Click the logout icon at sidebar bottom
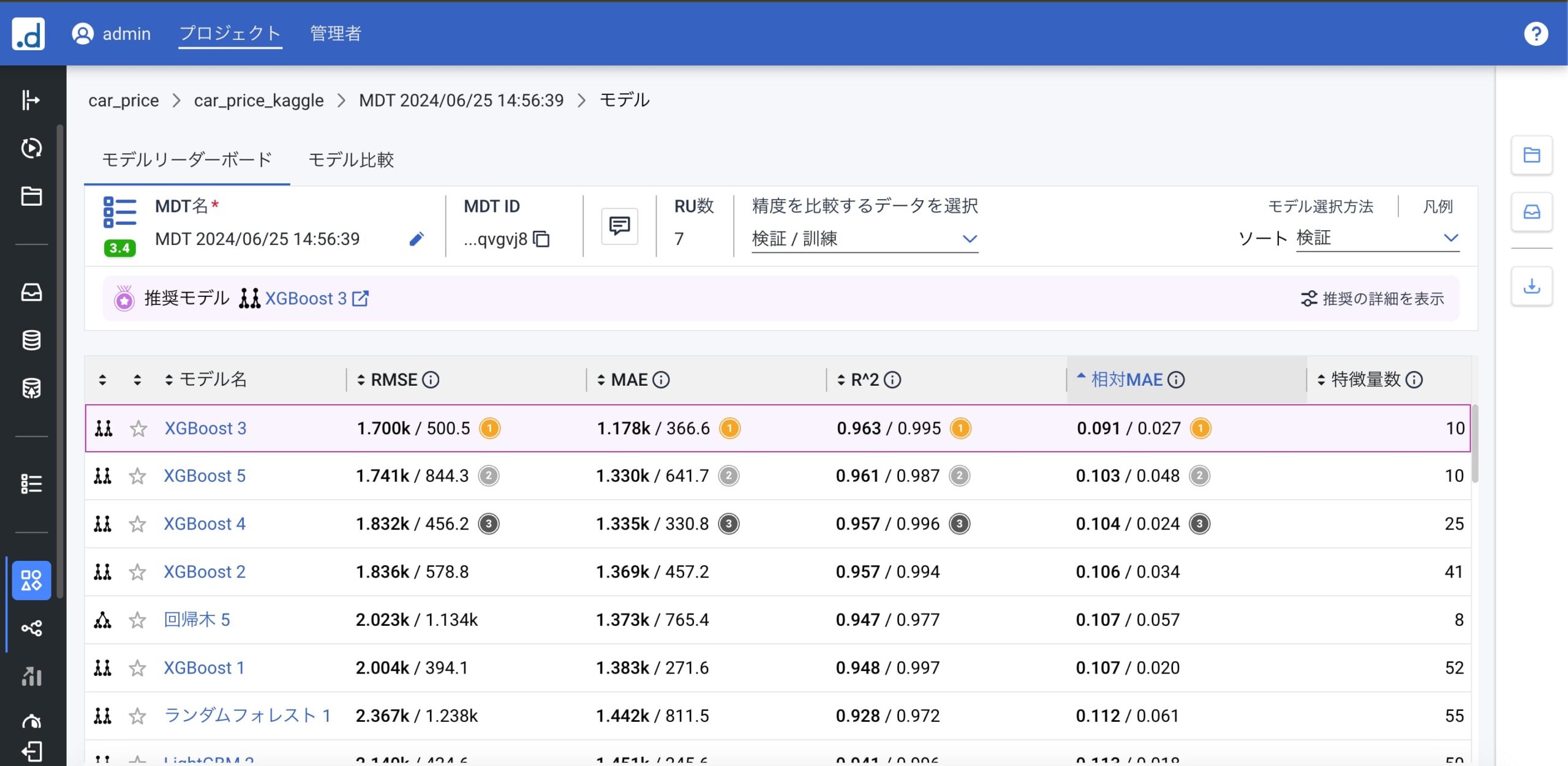The image size is (1568, 766). click(x=31, y=751)
